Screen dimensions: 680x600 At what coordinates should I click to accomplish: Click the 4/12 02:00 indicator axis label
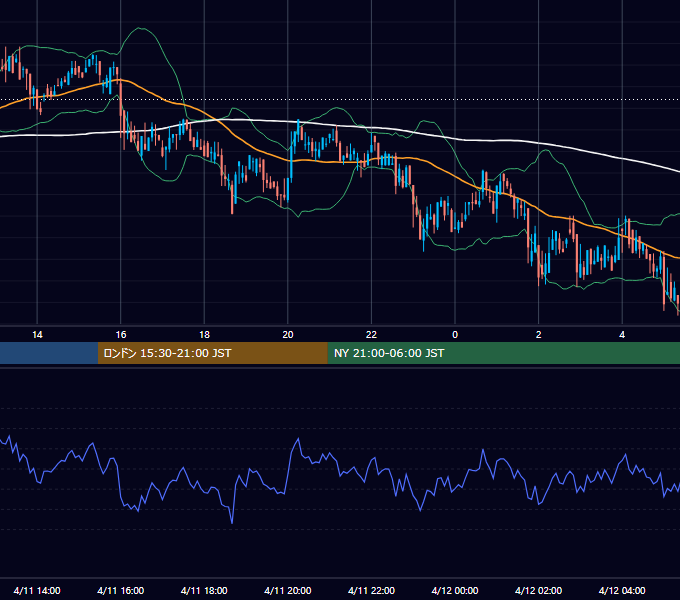[539, 590]
